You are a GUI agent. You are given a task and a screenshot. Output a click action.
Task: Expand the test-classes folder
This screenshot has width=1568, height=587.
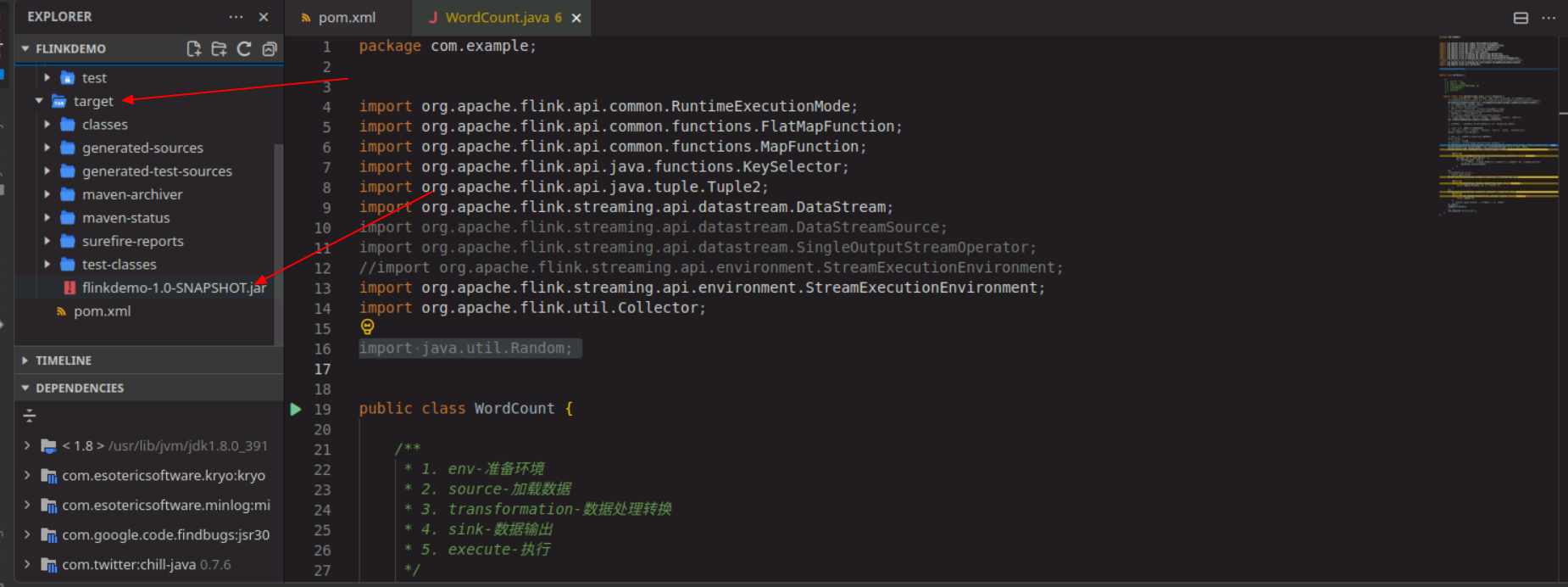(x=47, y=265)
